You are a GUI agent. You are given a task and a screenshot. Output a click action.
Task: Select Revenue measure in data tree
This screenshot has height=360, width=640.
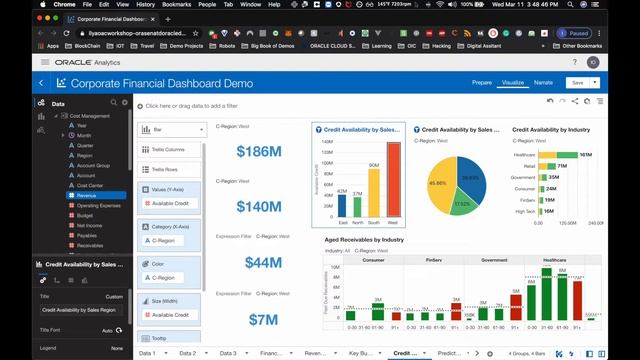coord(96,196)
